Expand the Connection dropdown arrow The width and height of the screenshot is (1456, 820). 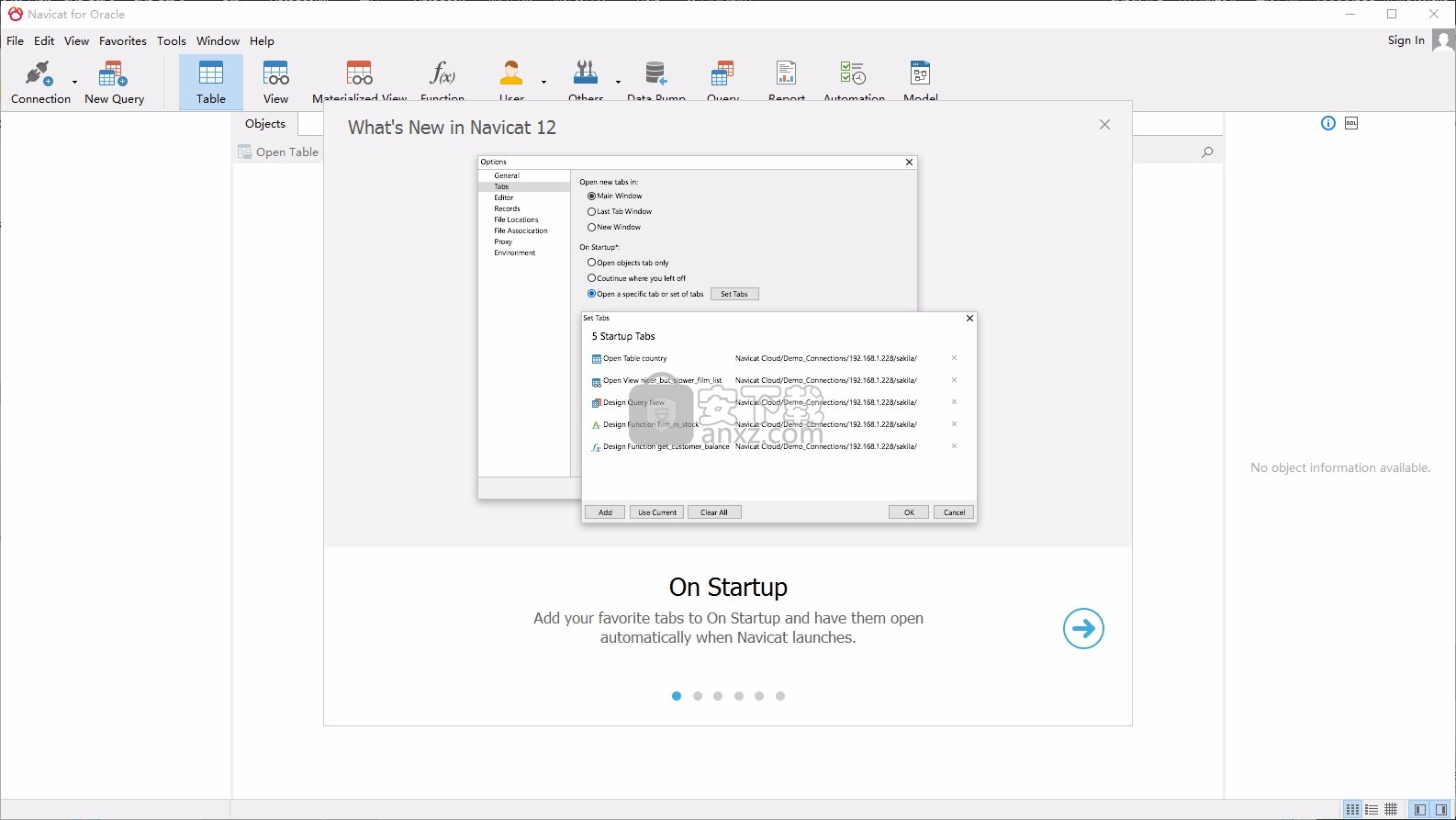point(75,82)
